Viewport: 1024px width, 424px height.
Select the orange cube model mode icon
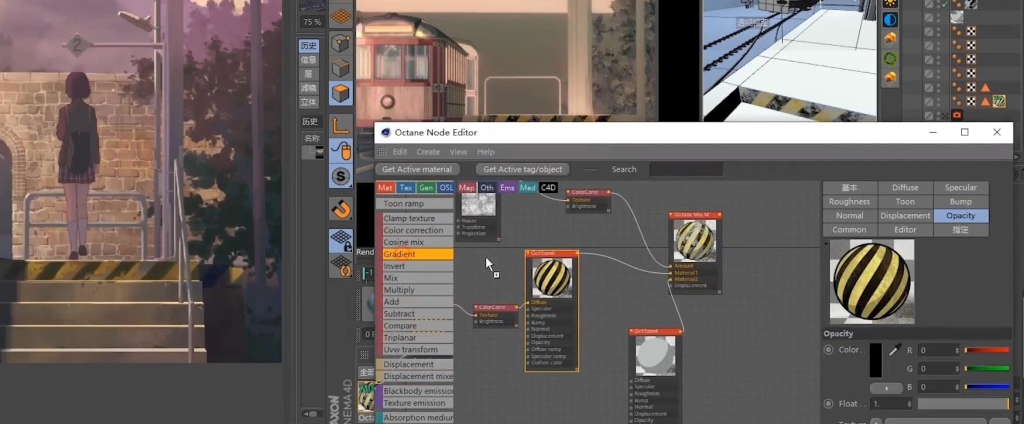pyautogui.click(x=340, y=93)
